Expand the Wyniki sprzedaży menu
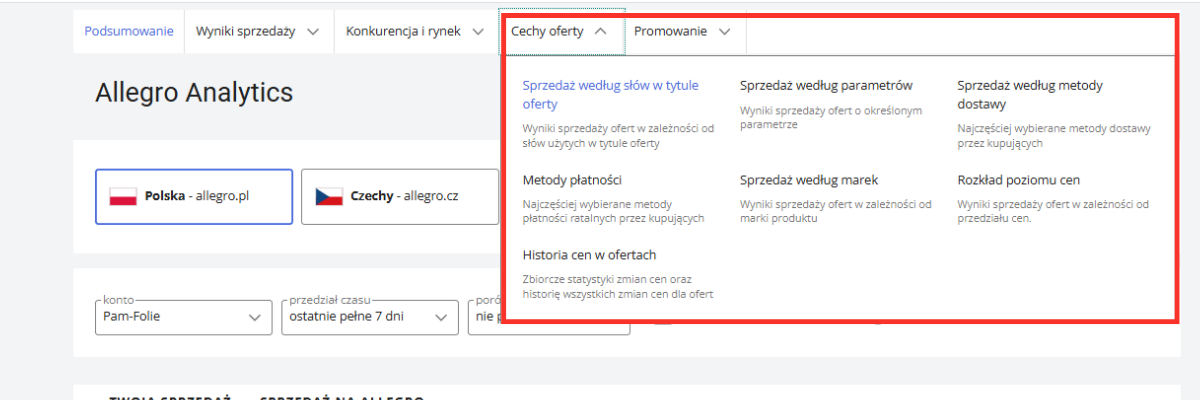 [x=258, y=31]
